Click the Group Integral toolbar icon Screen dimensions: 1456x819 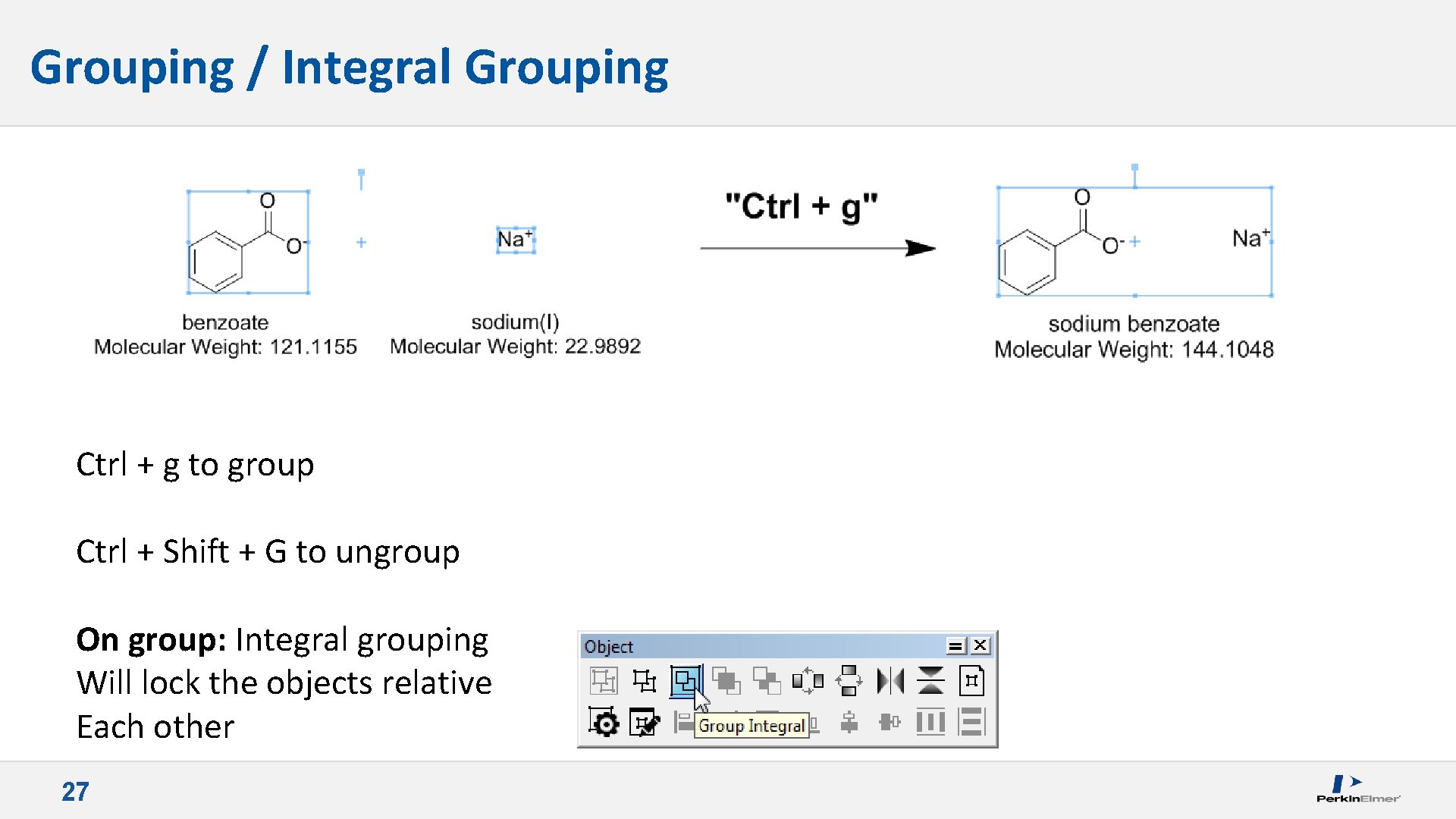pyautogui.click(x=685, y=681)
